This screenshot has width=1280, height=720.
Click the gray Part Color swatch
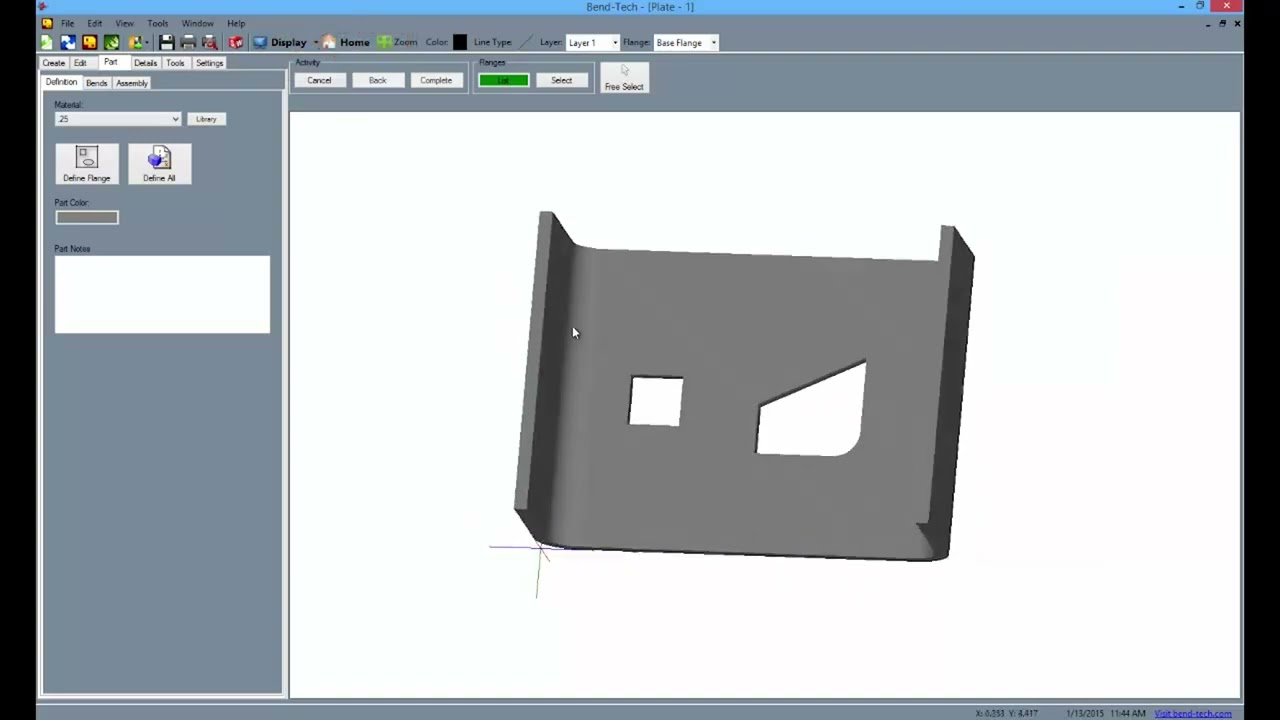click(87, 217)
